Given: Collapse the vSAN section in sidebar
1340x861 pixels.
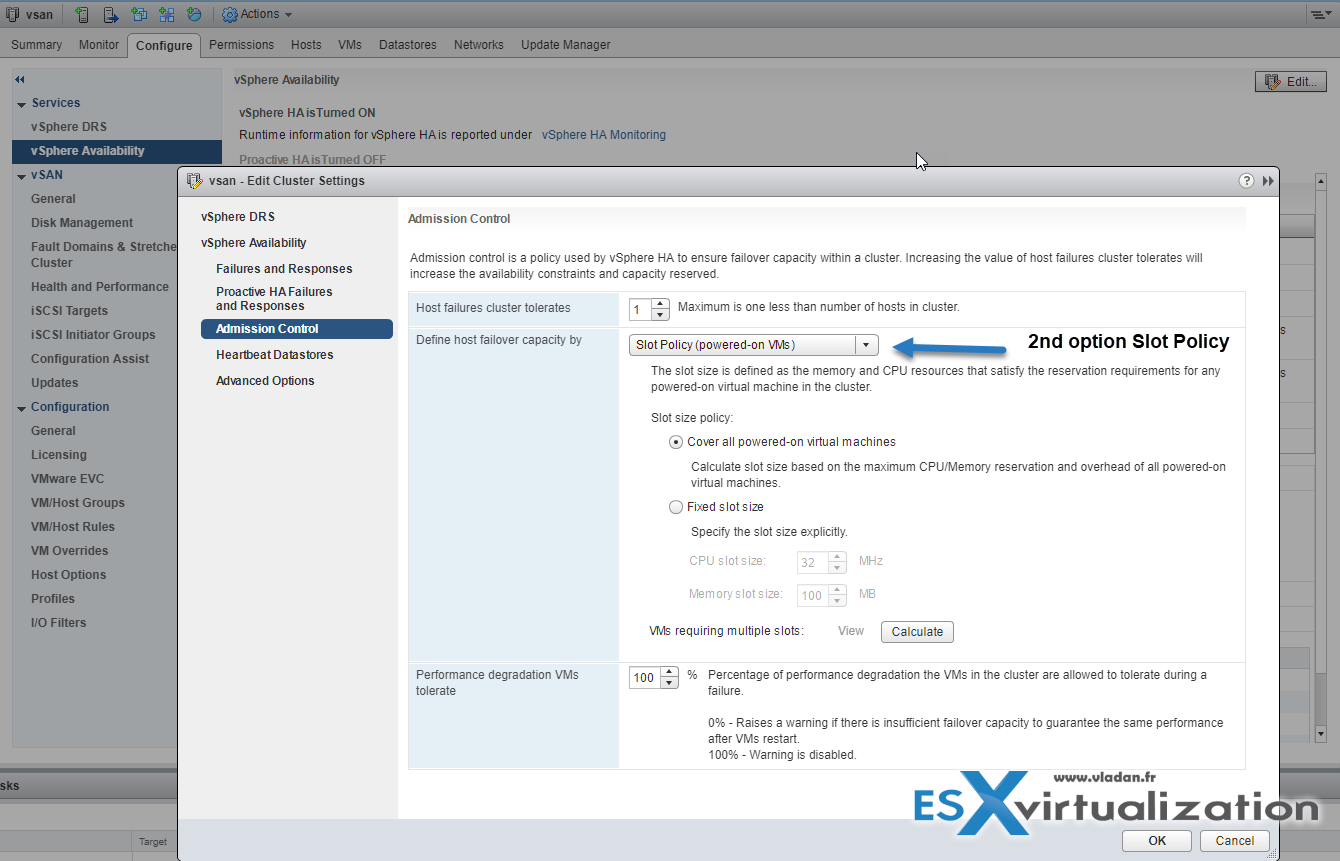Looking at the screenshot, I should 21,175.
